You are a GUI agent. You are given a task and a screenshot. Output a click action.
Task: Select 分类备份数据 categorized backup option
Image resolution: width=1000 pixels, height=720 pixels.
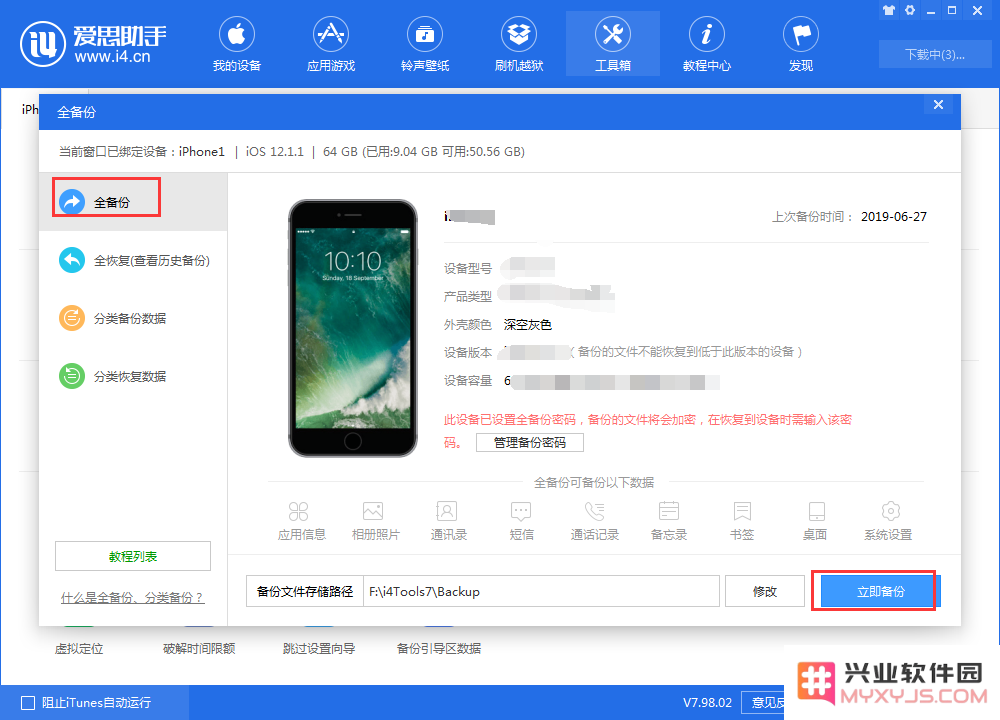pyautogui.click(x=112, y=318)
